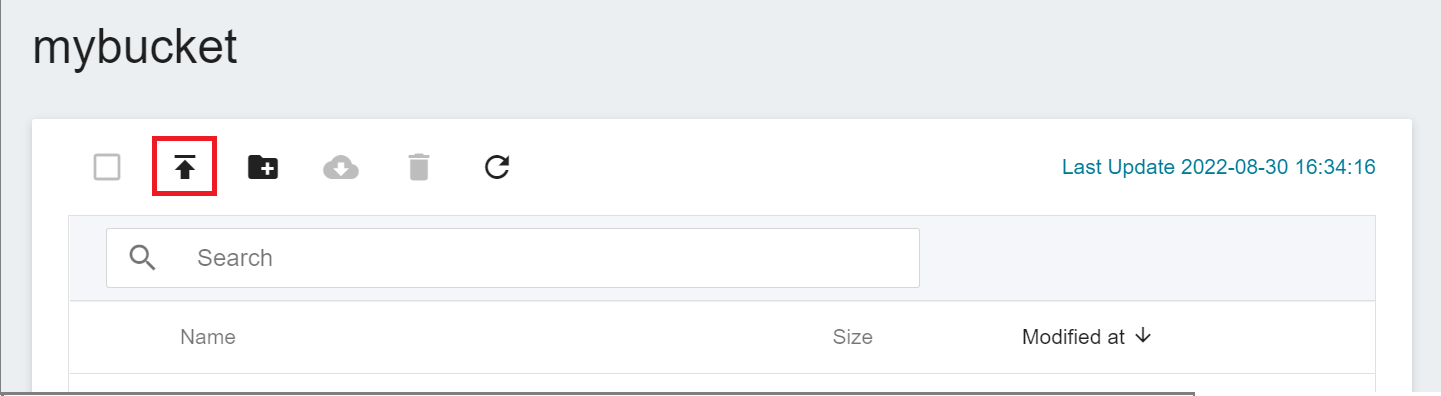
Task: Click the 16:34:16 time in Last Update
Action: point(1334,167)
